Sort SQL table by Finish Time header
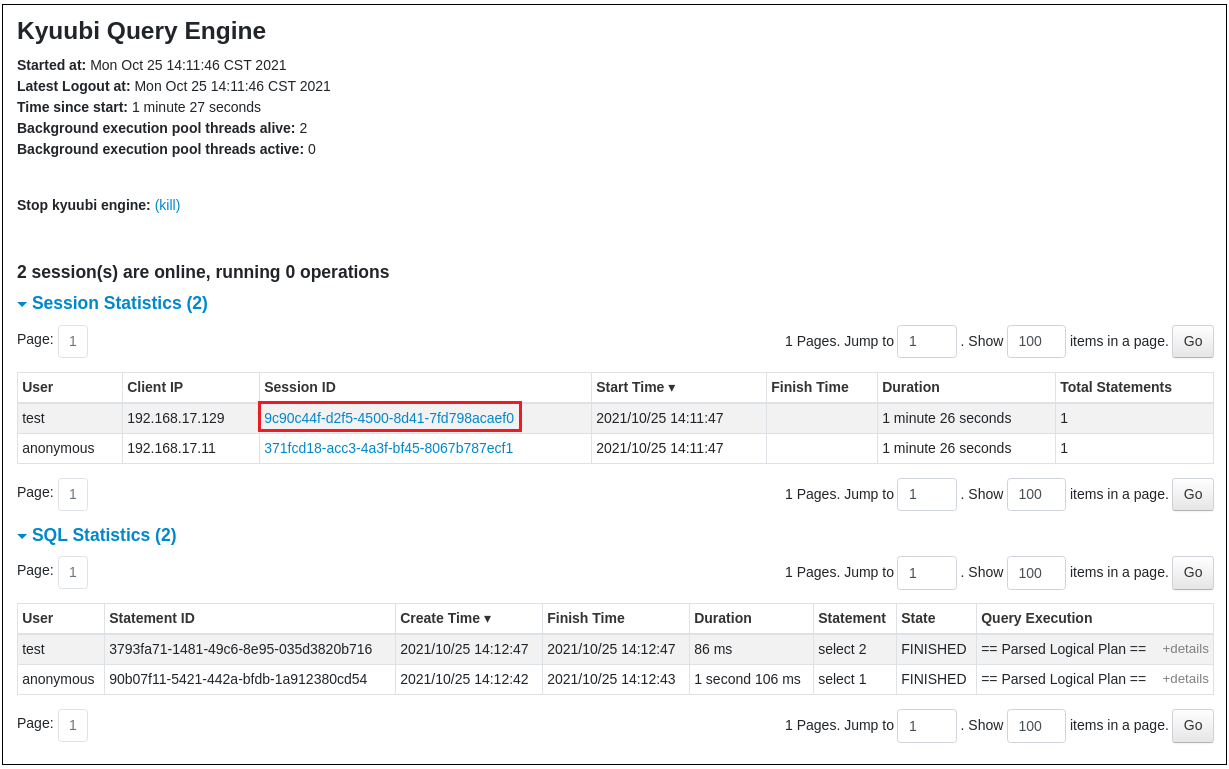The width and height of the screenshot is (1229, 769). tap(586, 618)
